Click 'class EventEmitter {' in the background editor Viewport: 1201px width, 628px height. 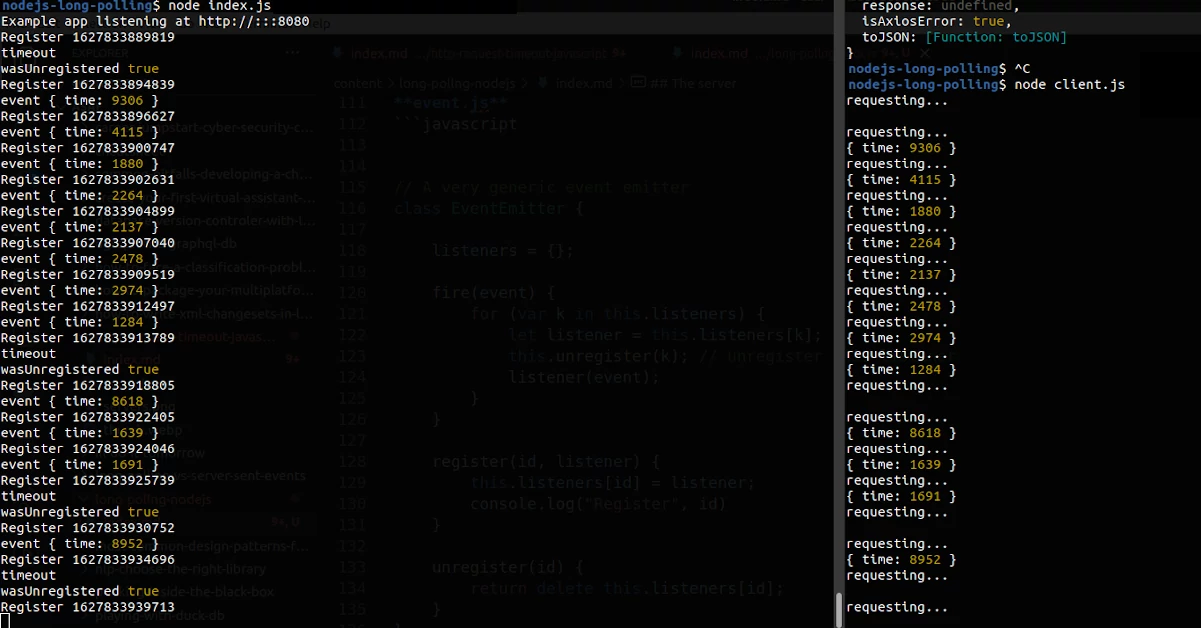[488, 209]
